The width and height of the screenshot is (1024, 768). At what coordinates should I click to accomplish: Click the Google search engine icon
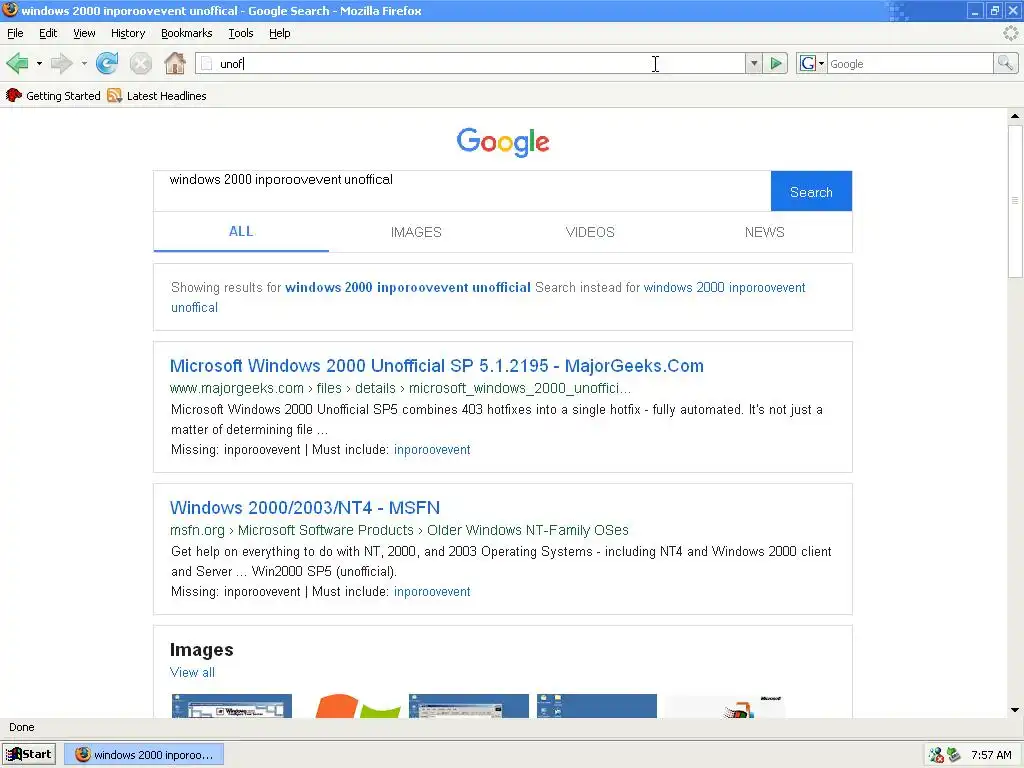tap(807, 63)
